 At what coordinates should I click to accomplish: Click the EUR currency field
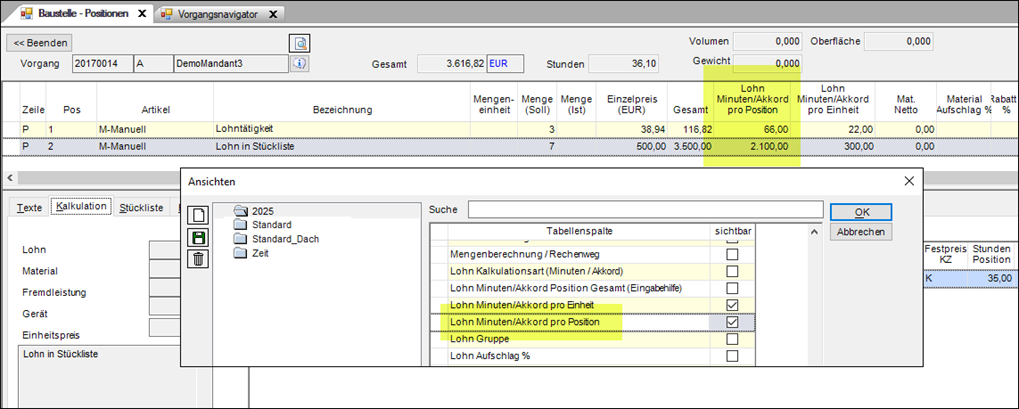click(x=505, y=64)
